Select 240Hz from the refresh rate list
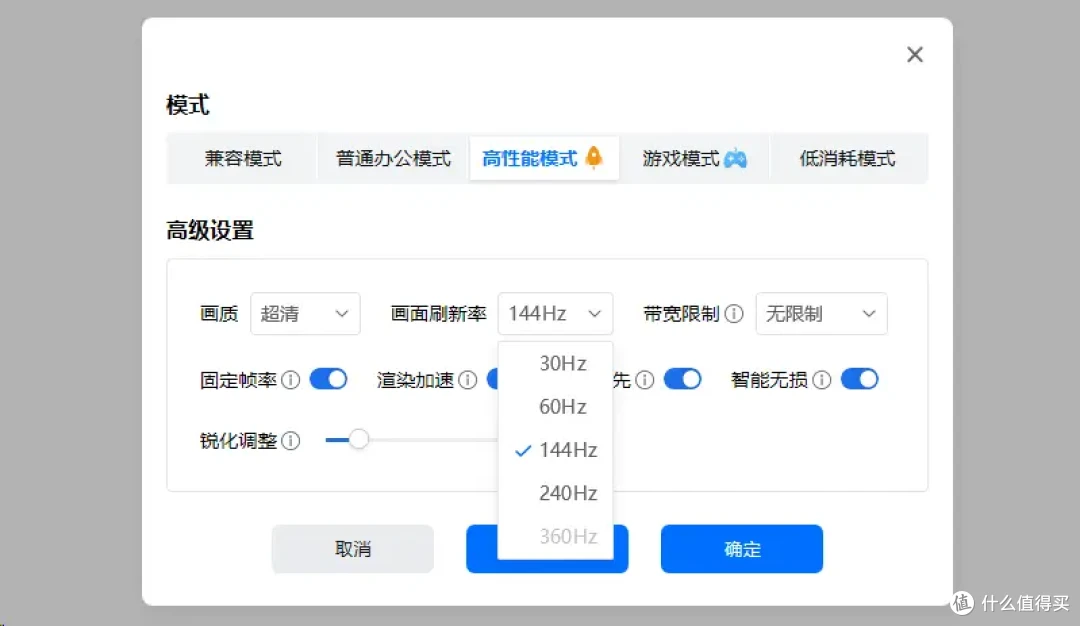 [570, 493]
